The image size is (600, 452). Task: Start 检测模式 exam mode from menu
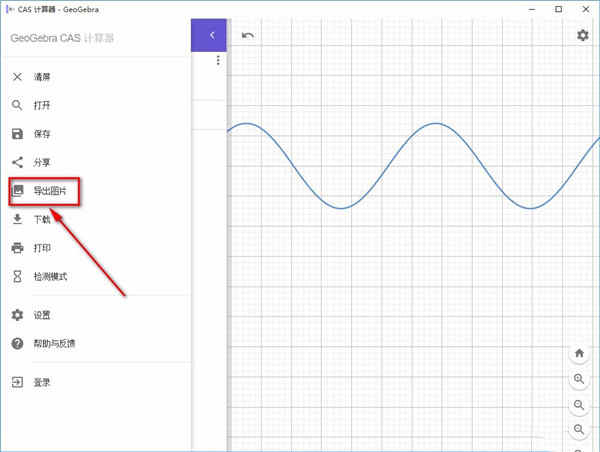pyautogui.click(x=96, y=276)
